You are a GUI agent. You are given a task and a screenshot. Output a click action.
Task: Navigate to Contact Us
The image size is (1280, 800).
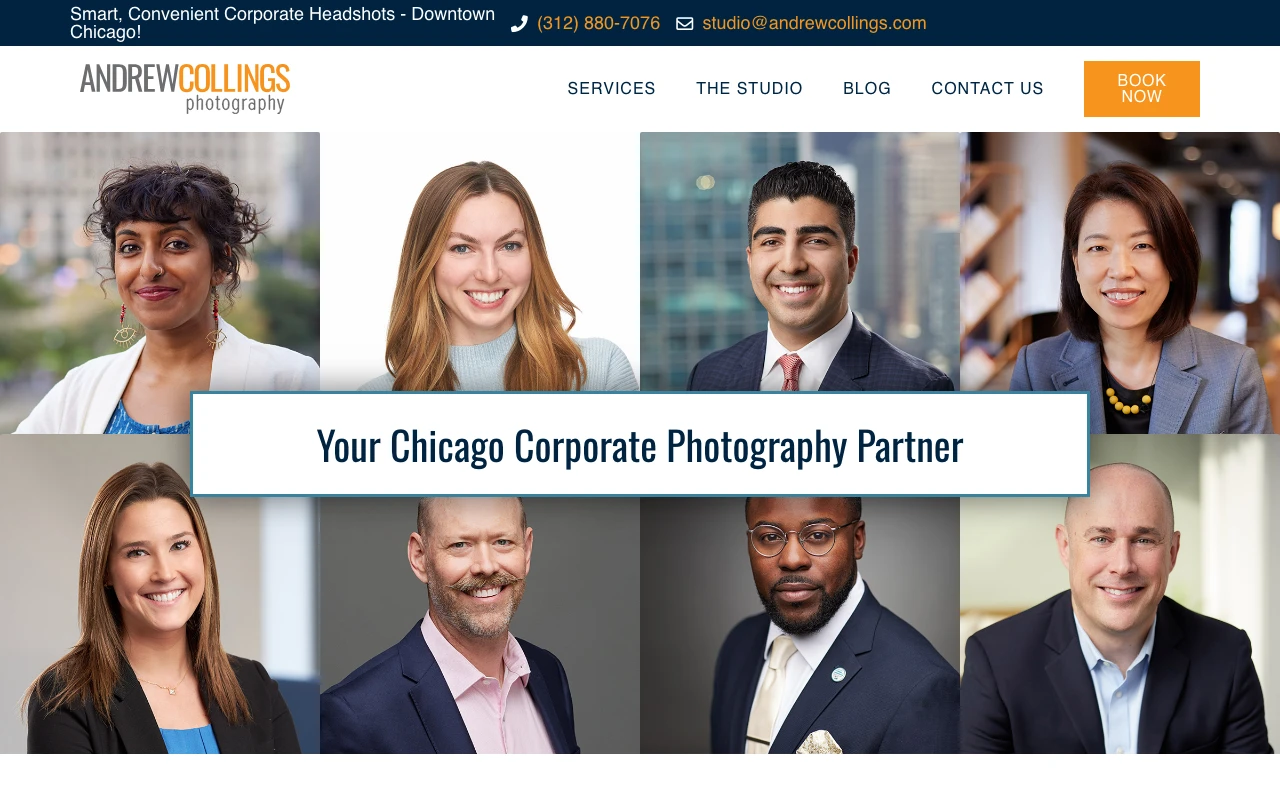[x=987, y=89]
